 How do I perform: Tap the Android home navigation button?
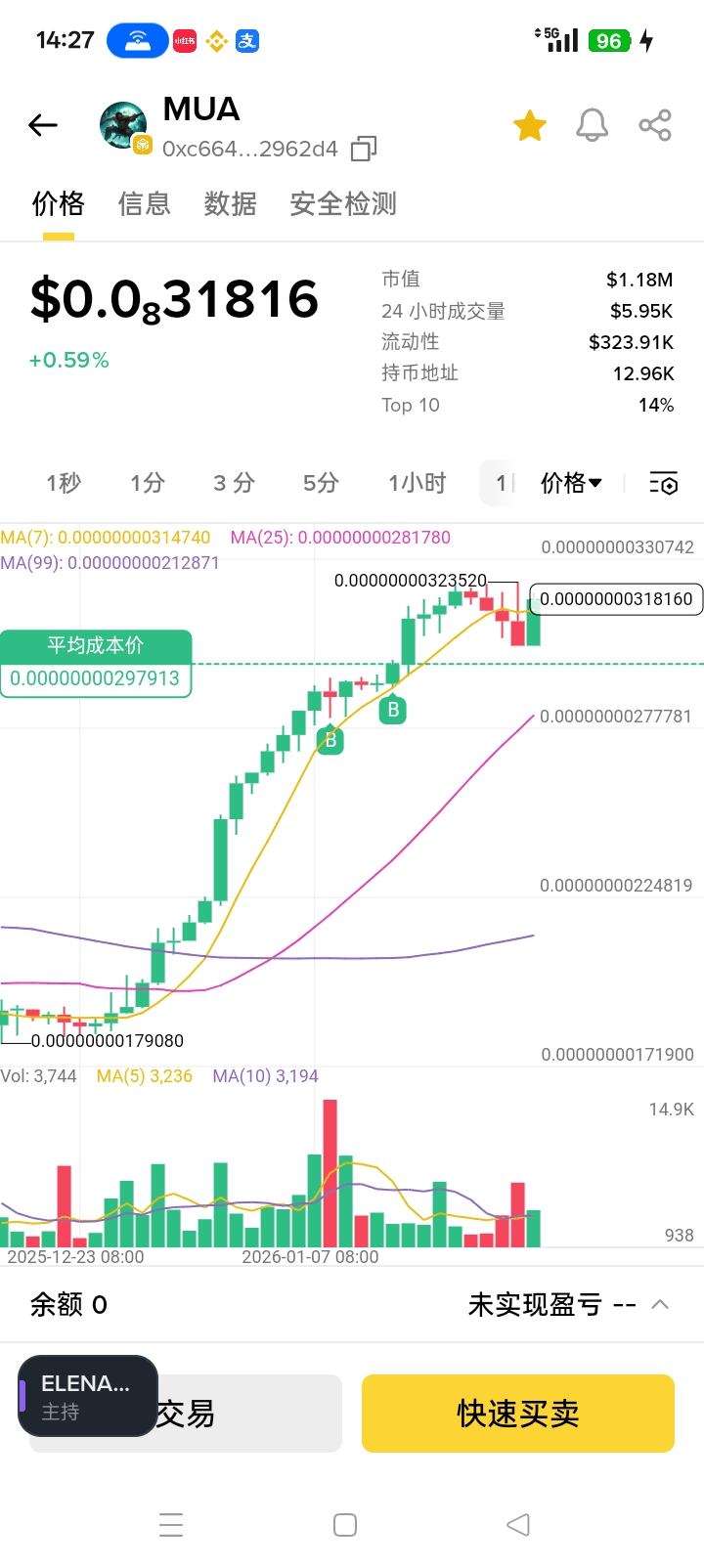[x=345, y=1525]
